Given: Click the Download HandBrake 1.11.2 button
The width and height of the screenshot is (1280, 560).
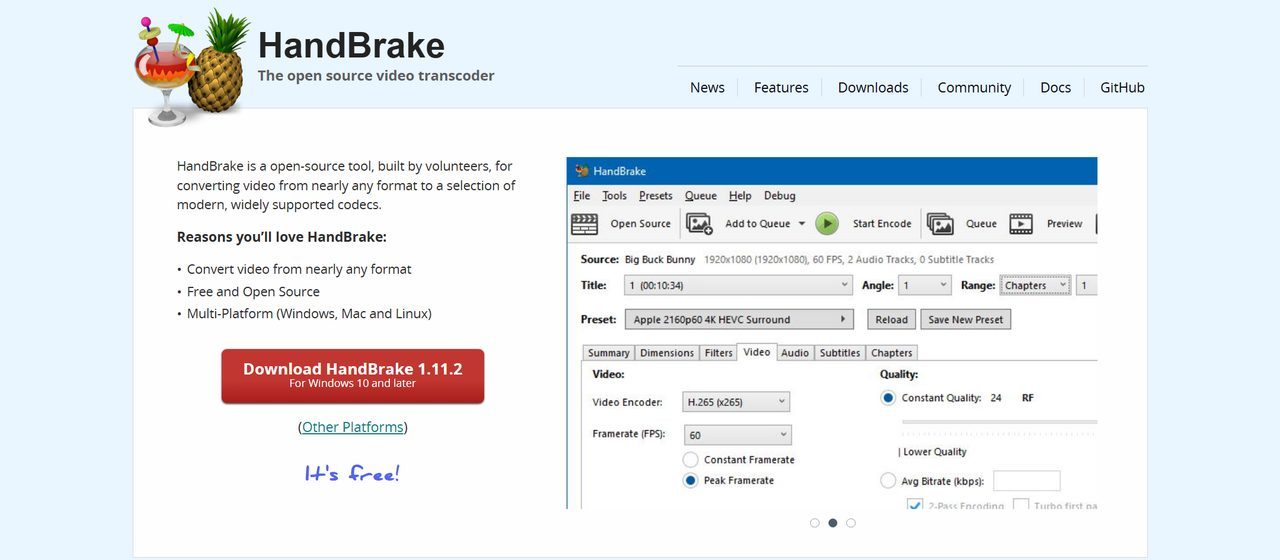Looking at the screenshot, I should coord(353,376).
